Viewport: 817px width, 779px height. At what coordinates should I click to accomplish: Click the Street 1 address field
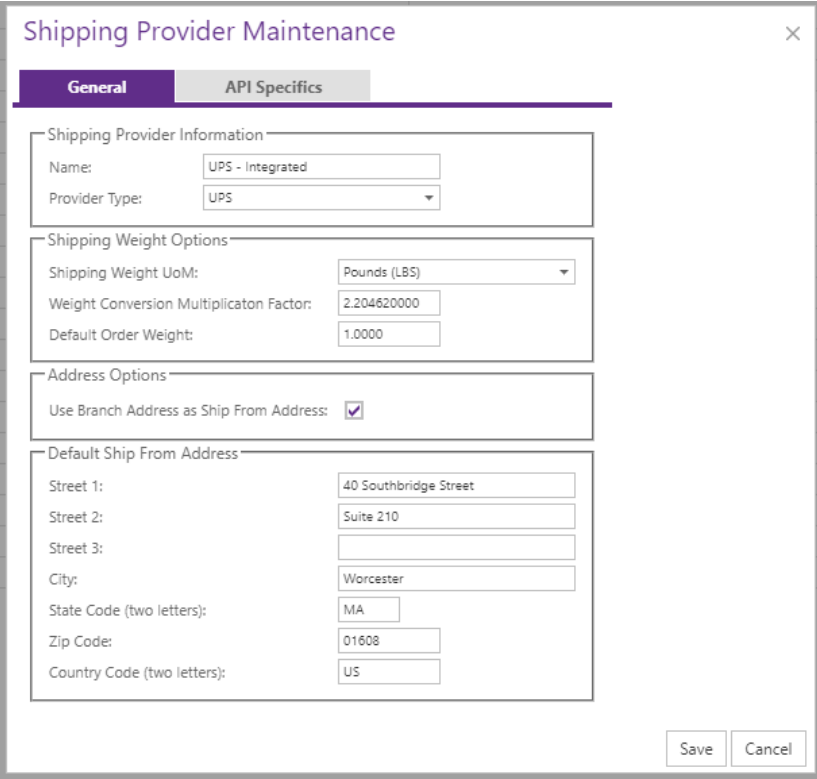point(456,486)
